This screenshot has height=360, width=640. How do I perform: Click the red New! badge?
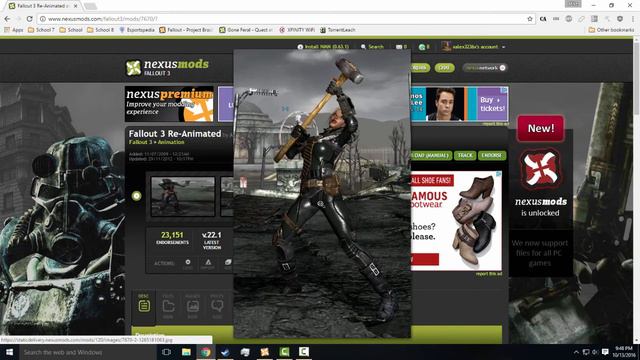pos(540,129)
